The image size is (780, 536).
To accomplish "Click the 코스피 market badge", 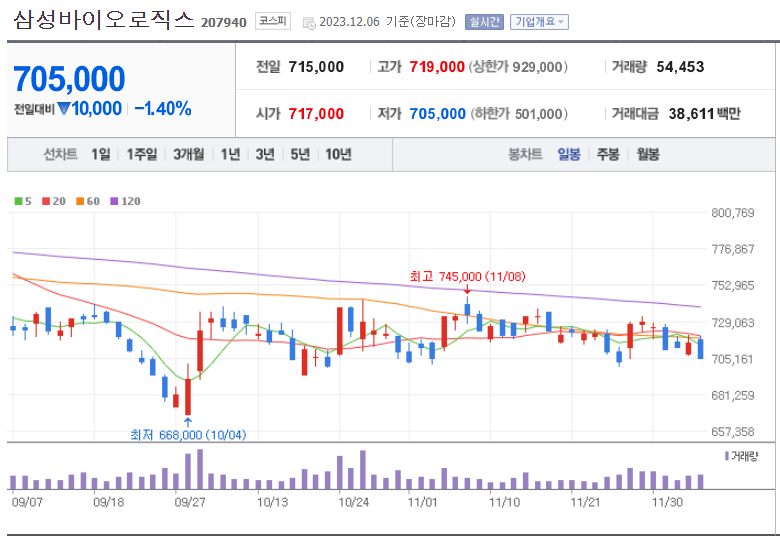I will coord(273,21).
